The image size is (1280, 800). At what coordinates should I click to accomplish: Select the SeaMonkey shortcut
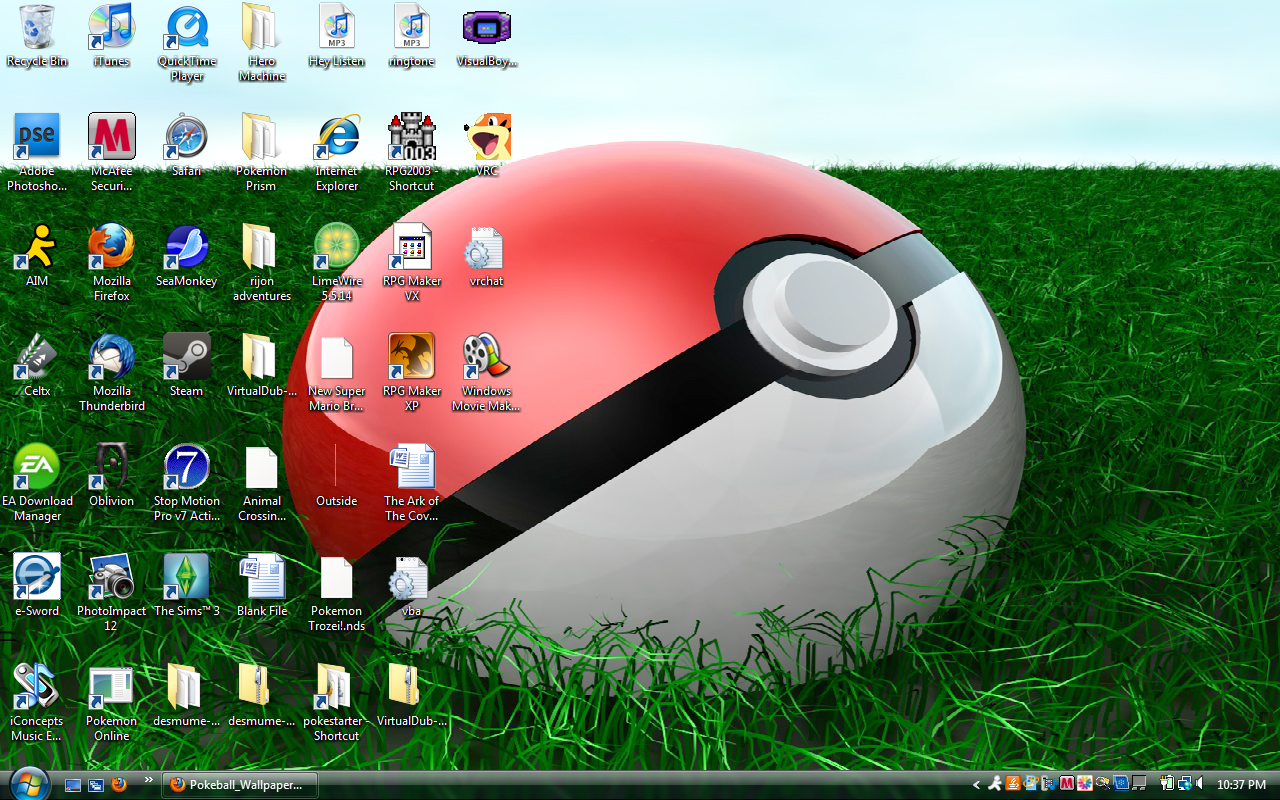(x=187, y=256)
